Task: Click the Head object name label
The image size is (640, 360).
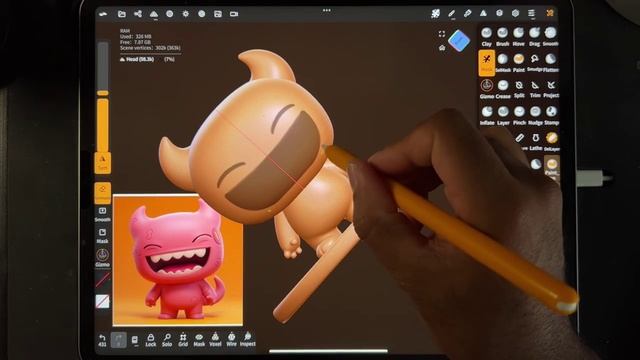Action: pyautogui.click(x=140, y=59)
